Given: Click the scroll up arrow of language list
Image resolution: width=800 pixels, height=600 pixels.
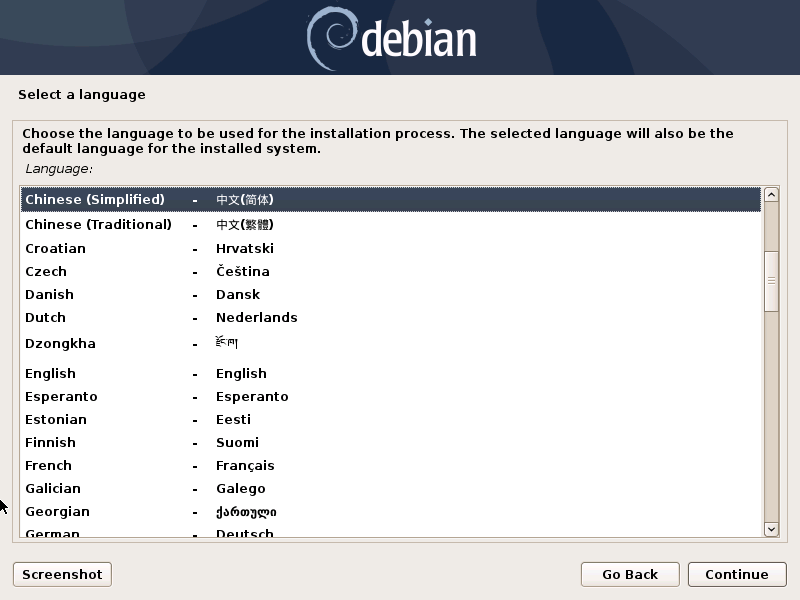Looking at the screenshot, I should click(771, 194).
